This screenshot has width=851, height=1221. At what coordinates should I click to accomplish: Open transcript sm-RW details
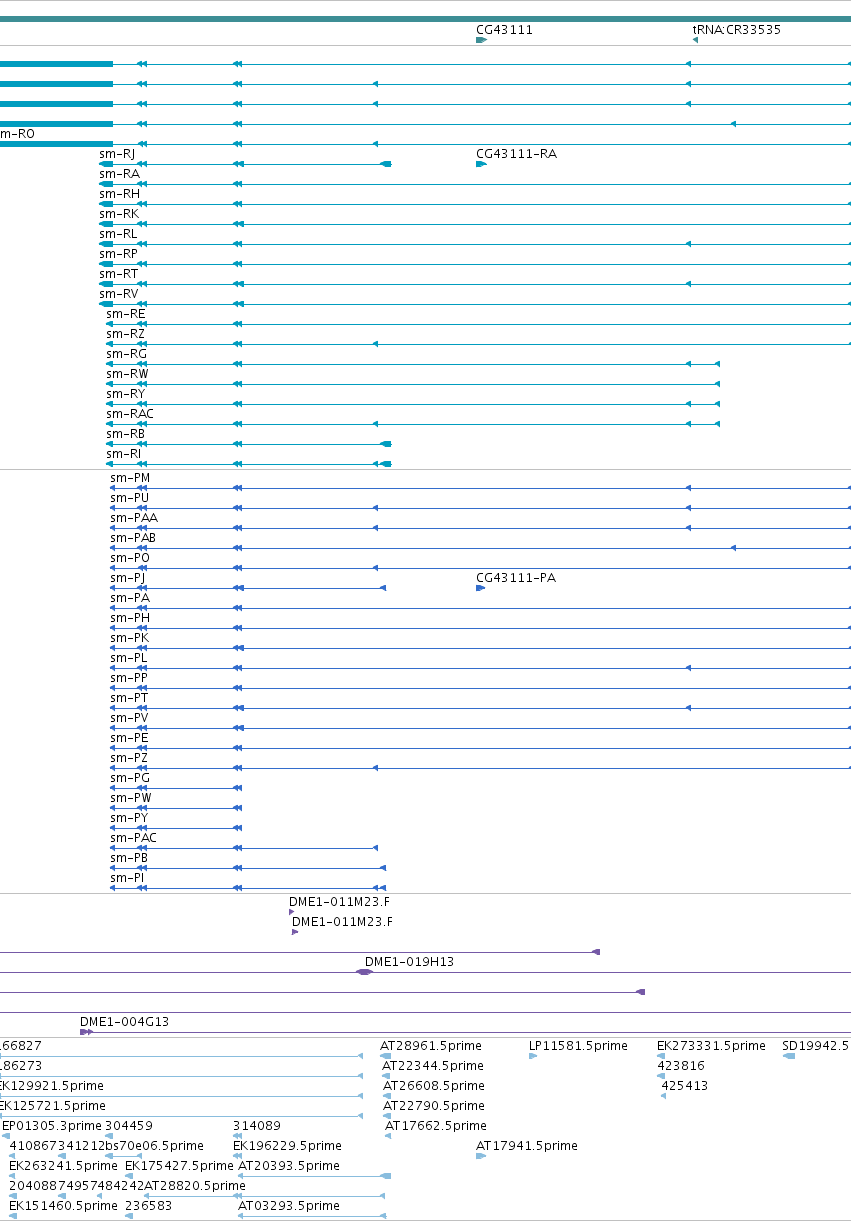point(127,374)
